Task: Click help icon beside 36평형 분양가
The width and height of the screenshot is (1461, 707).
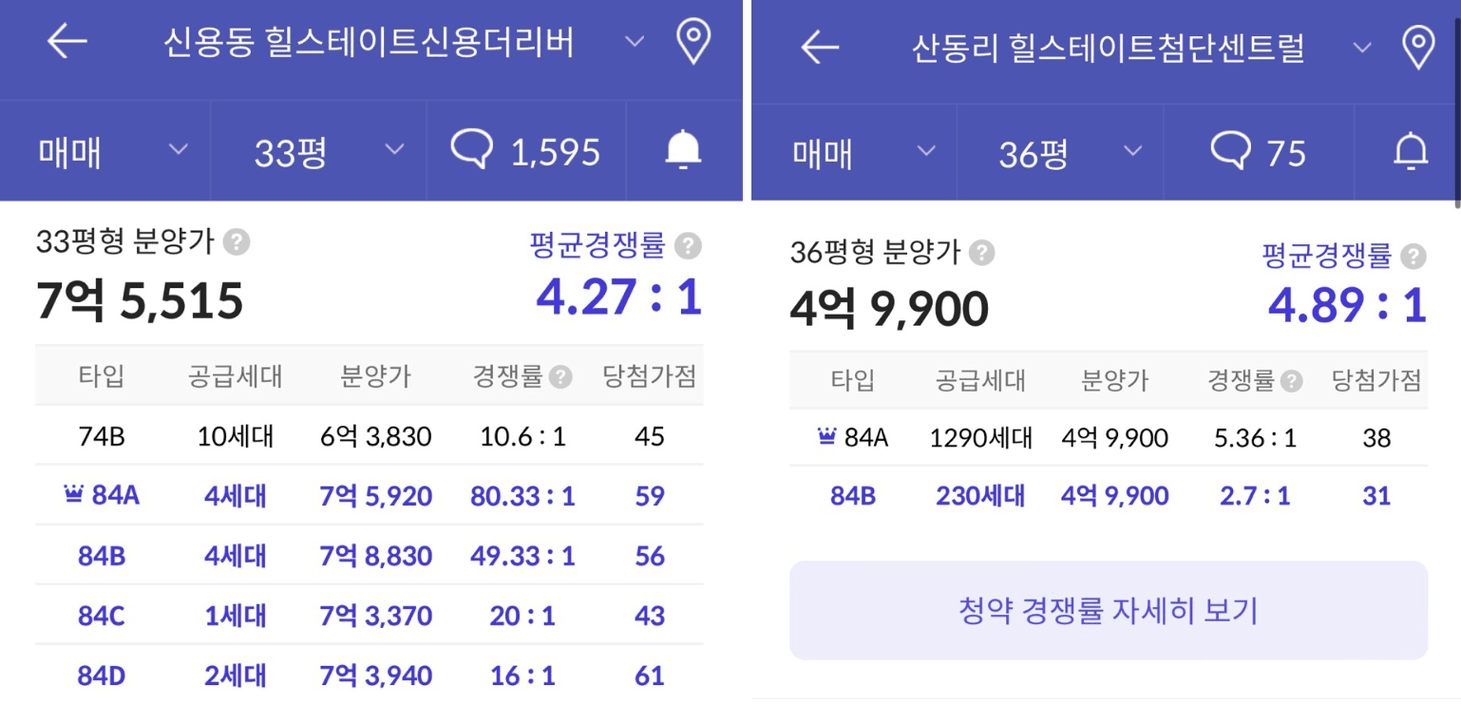Action: click(982, 253)
